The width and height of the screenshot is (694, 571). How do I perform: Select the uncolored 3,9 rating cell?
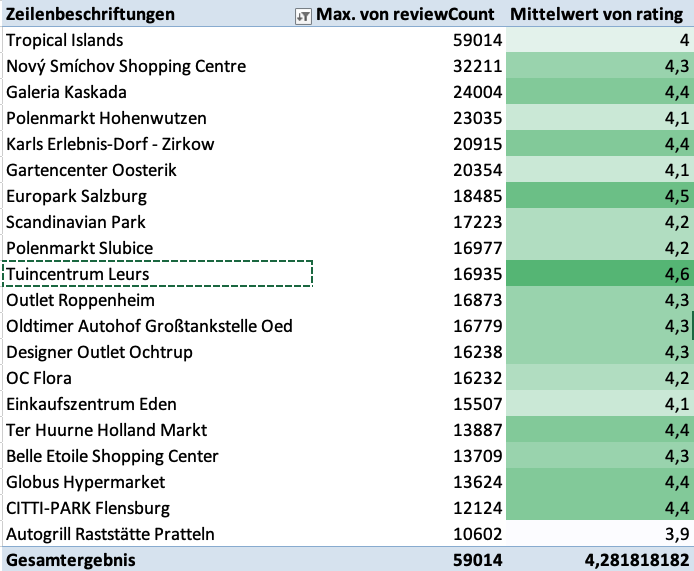click(600, 534)
